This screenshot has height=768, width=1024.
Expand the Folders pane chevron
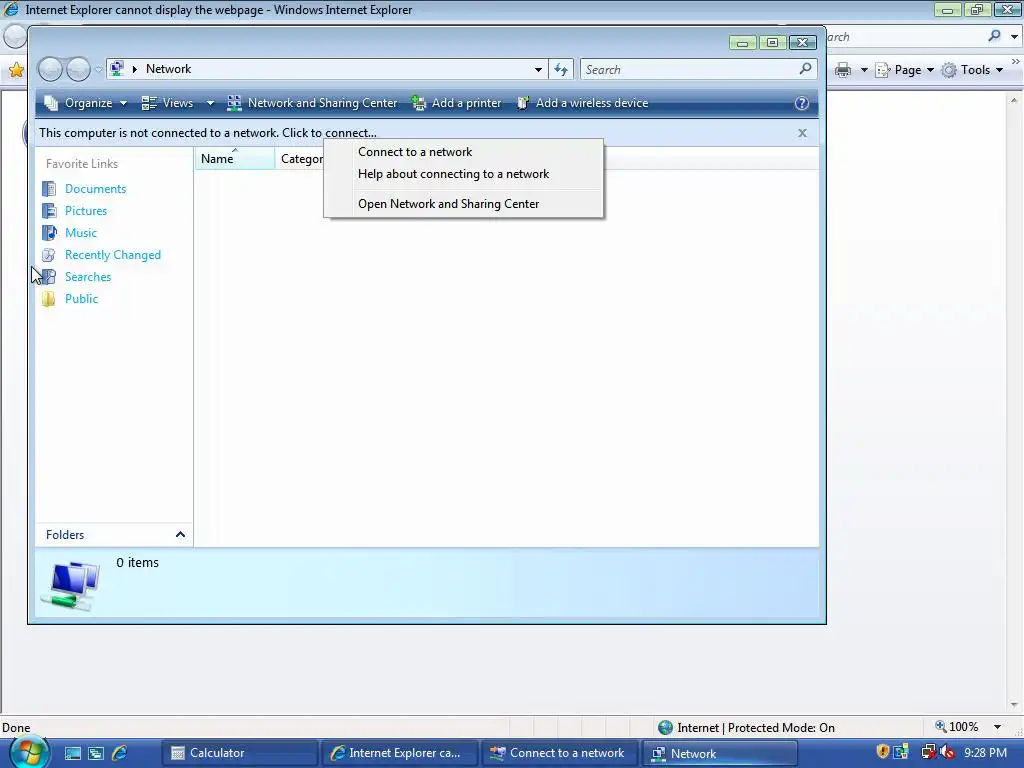[x=180, y=535]
